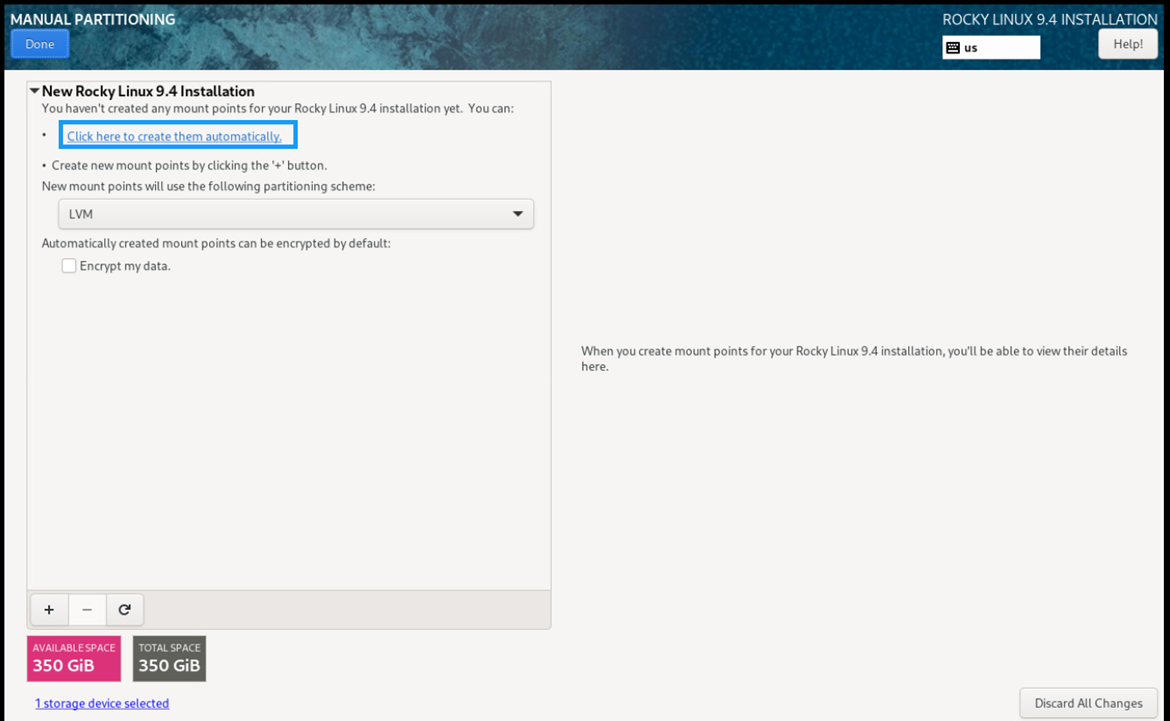Image resolution: width=1170 pixels, height=721 pixels.
Task: Click the text about creating mount points with '+'
Action: 190,165
